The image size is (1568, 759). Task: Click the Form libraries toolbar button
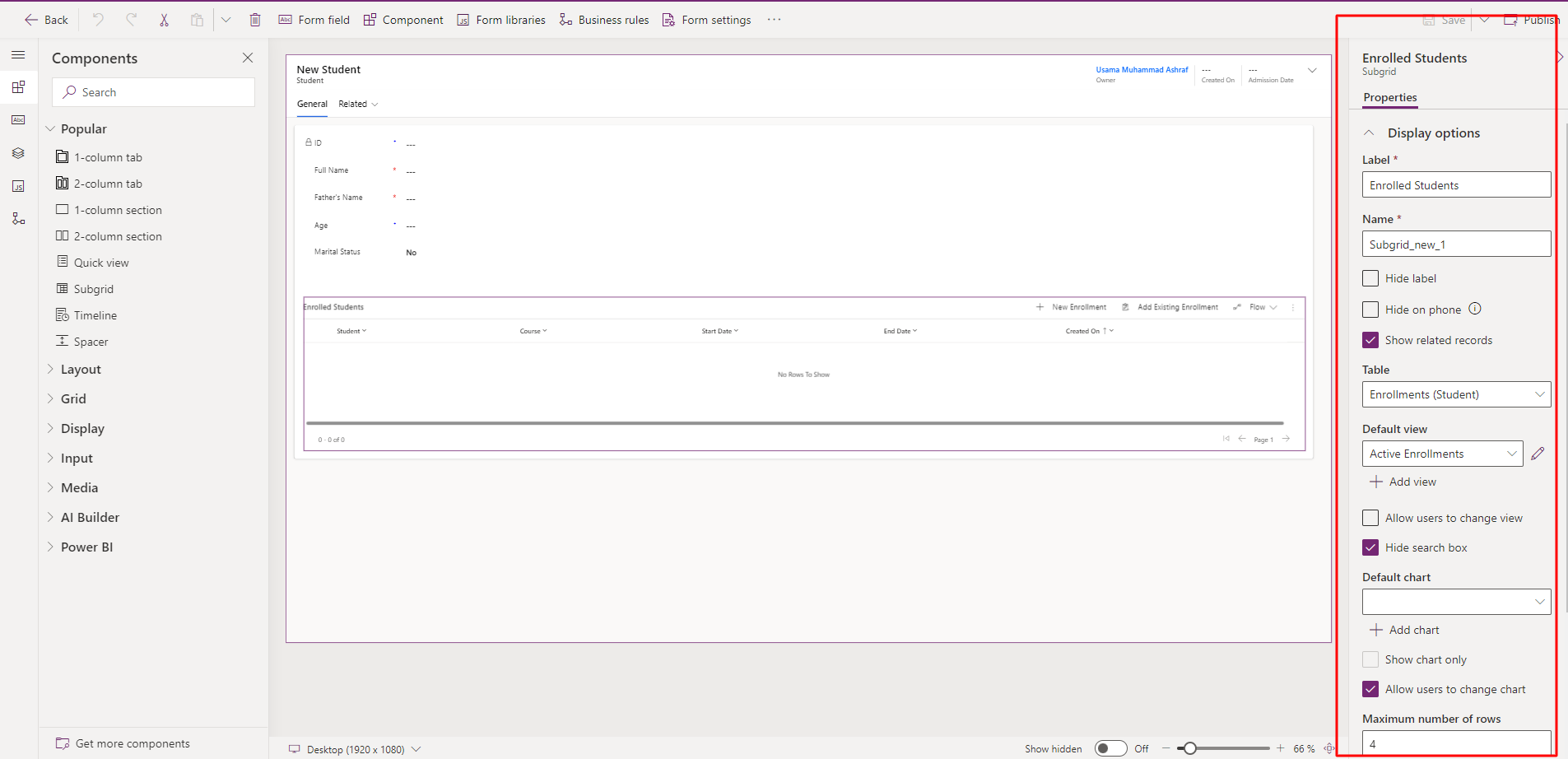tap(501, 20)
